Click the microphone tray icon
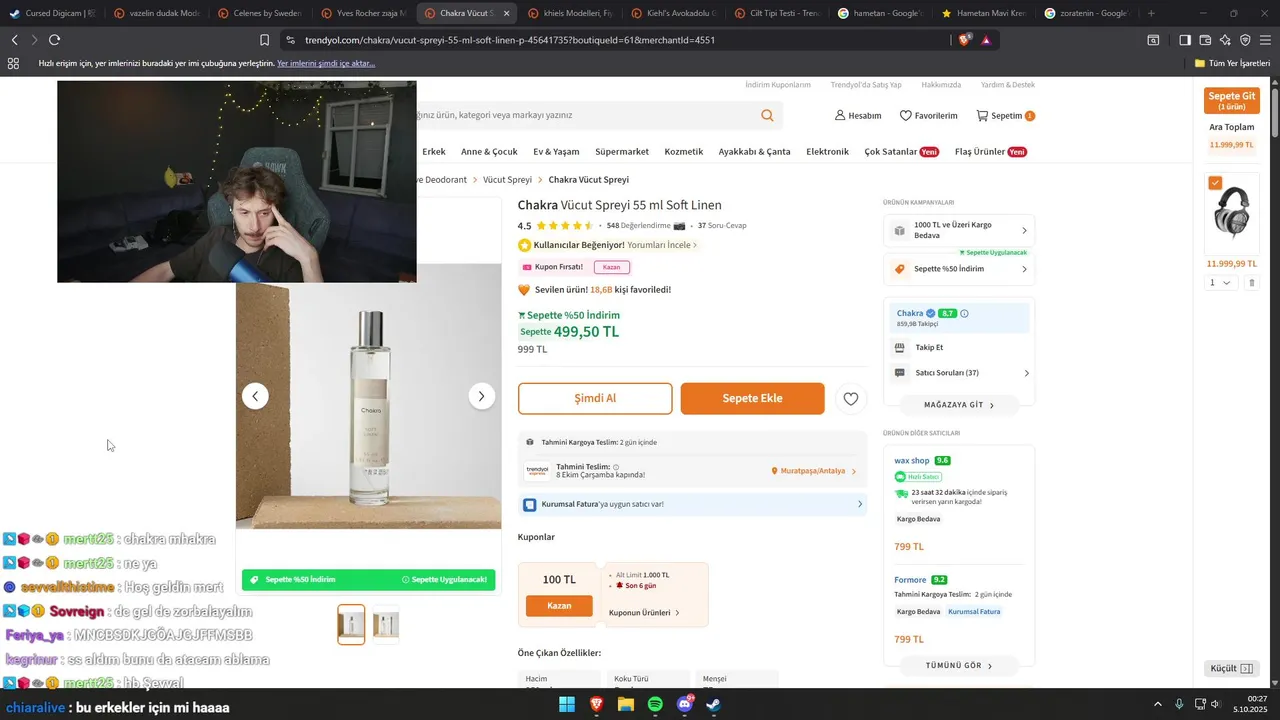The image size is (1280, 720). 1179,704
